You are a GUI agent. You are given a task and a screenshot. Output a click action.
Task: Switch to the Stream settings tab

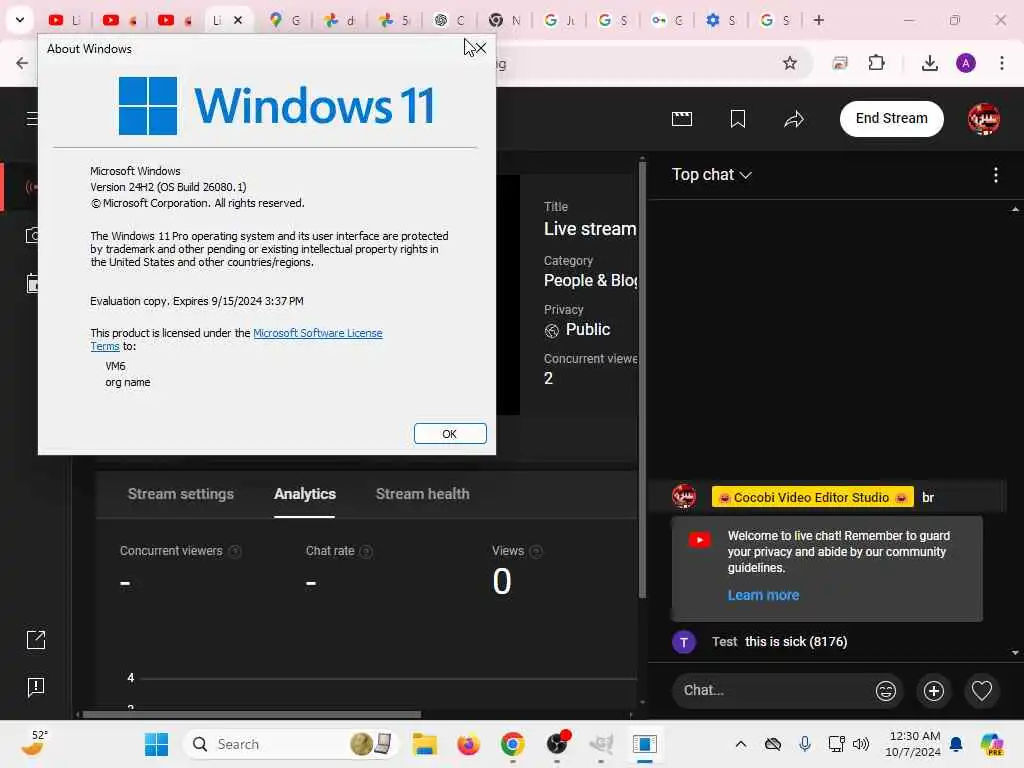pyautogui.click(x=181, y=494)
